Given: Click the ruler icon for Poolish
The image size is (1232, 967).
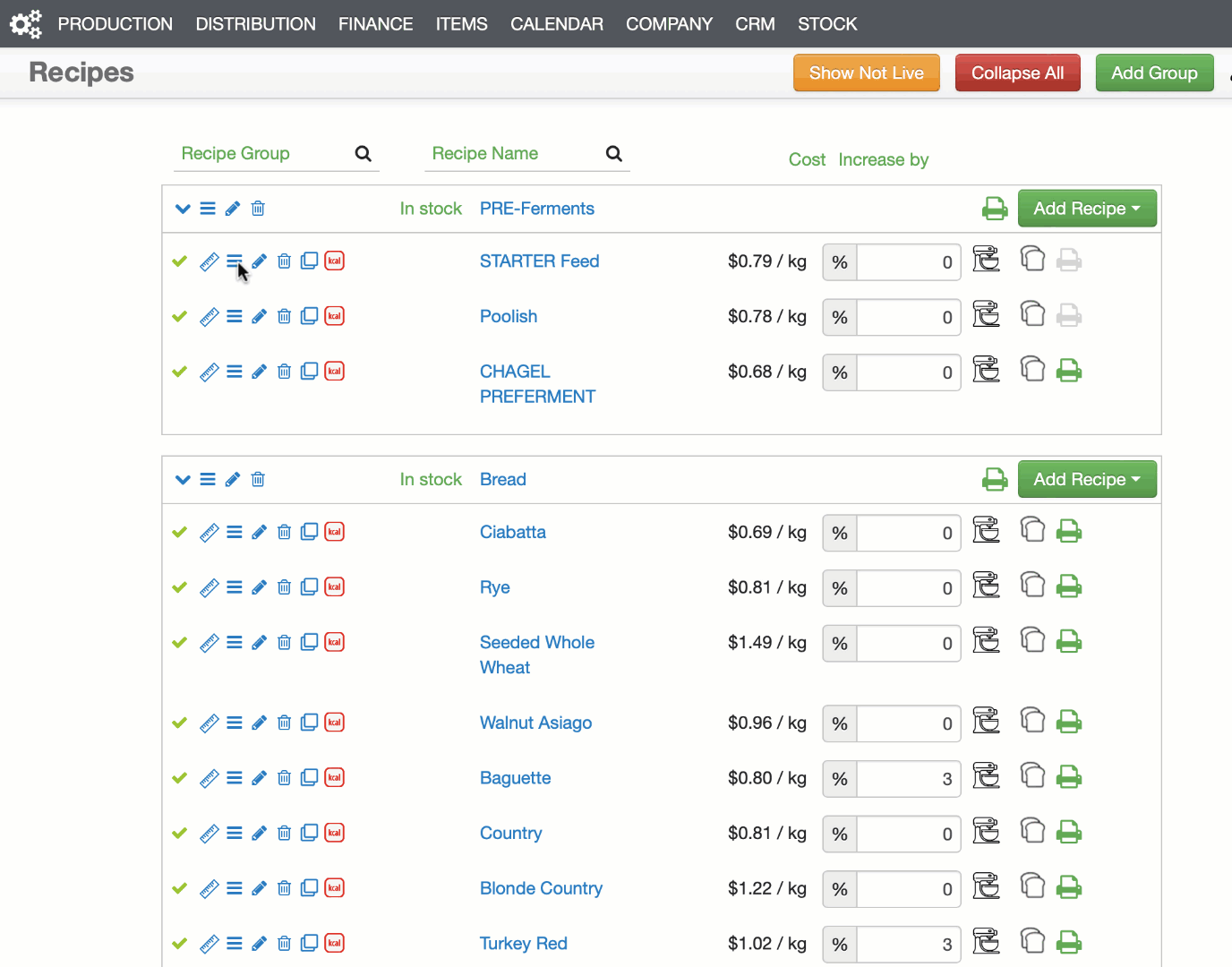Looking at the screenshot, I should [209, 317].
